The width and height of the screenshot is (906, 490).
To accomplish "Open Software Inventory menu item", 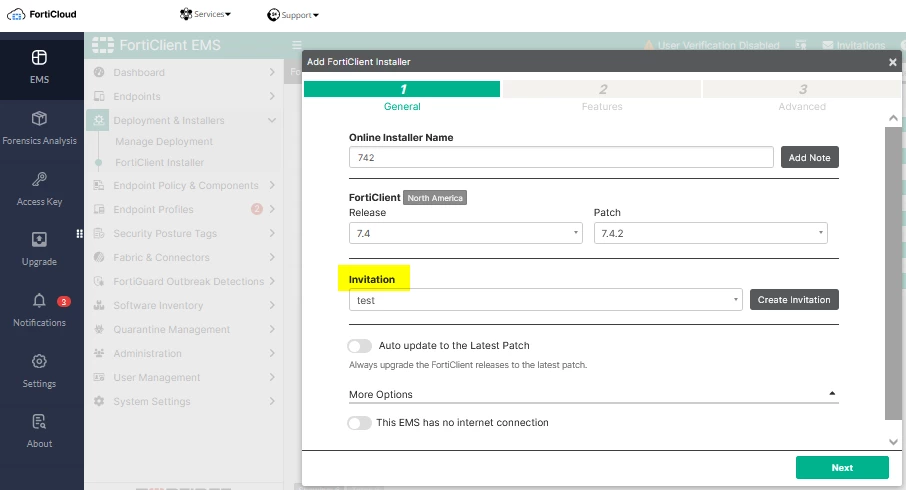I will [158, 305].
